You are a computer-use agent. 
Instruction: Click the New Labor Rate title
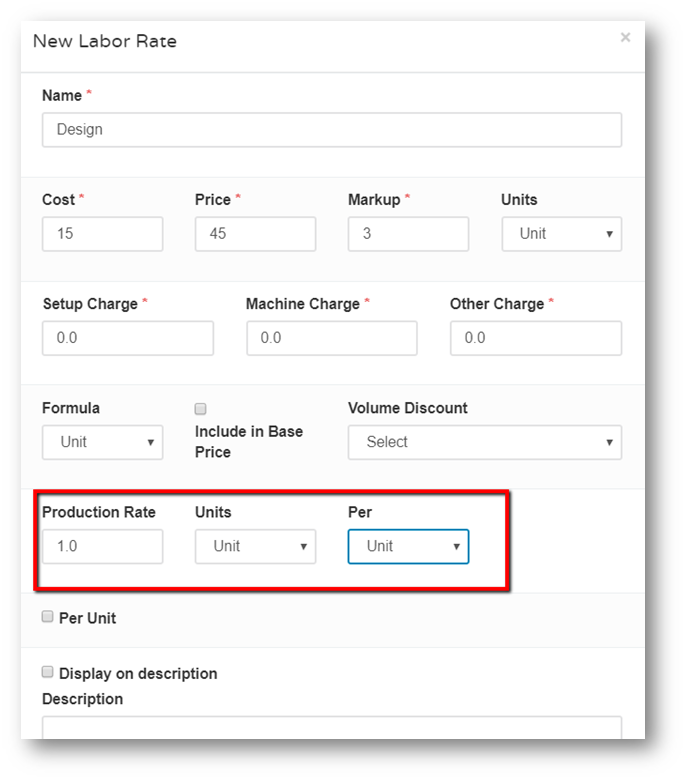(x=105, y=41)
